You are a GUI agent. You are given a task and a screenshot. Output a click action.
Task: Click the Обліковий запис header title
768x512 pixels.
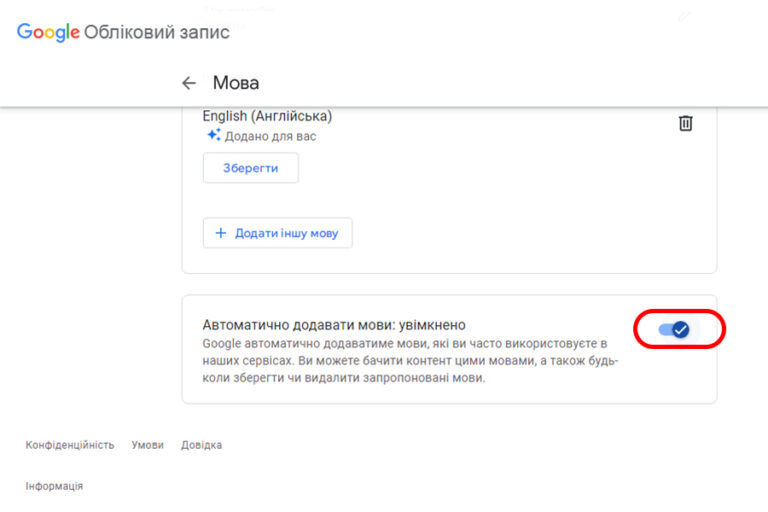click(157, 32)
